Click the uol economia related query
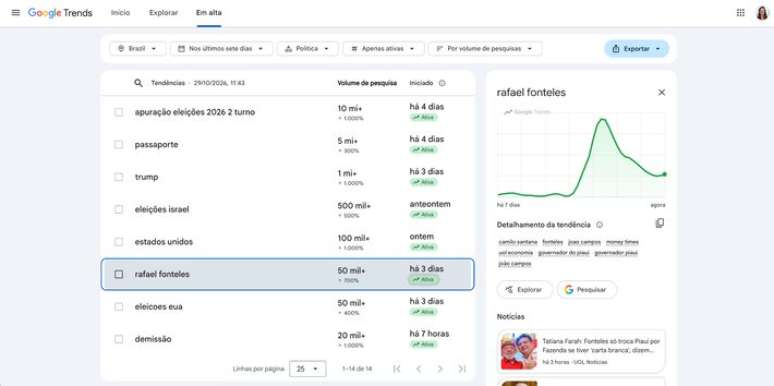Image resolution: width=774 pixels, height=386 pixels. click(516, 253)
